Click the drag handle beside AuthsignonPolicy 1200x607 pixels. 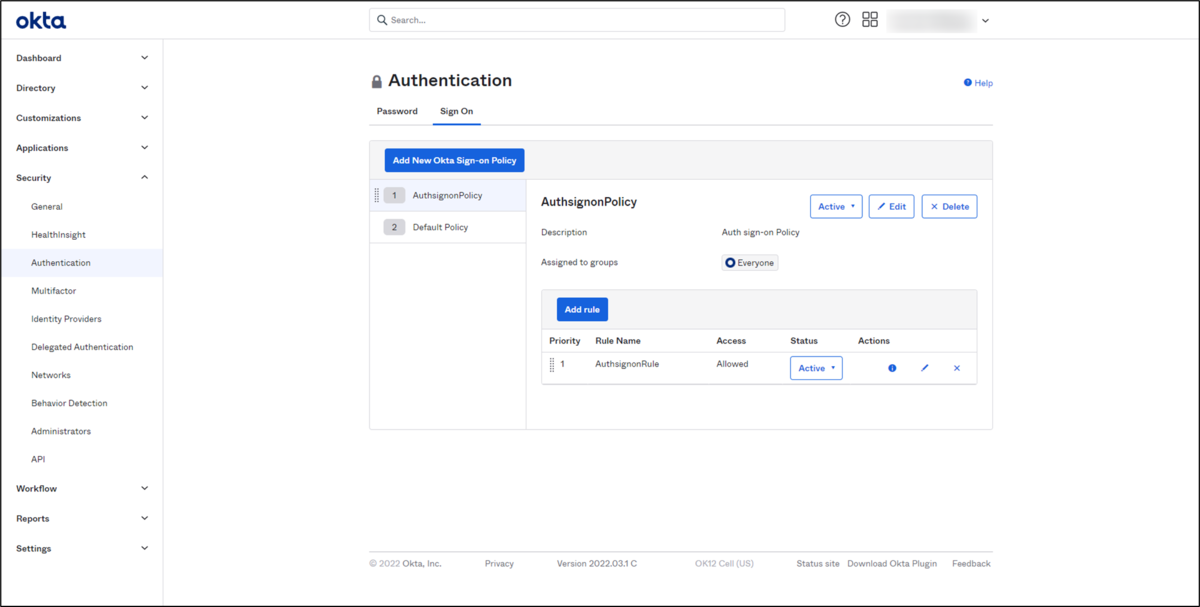coord(377,195)
